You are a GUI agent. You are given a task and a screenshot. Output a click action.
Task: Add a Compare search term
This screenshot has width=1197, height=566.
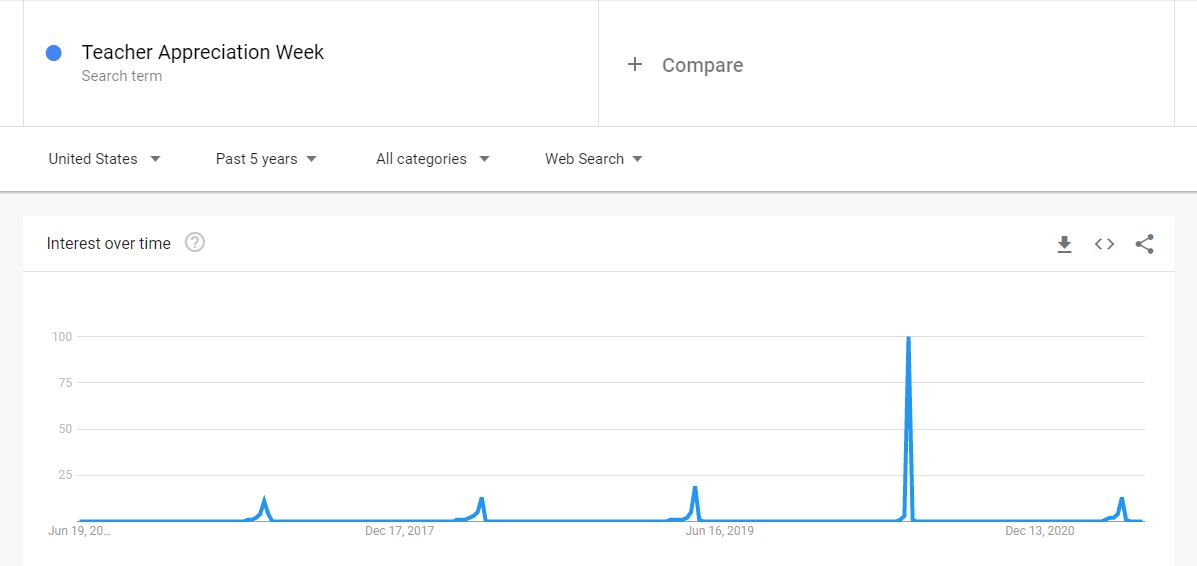click(702, 65)
